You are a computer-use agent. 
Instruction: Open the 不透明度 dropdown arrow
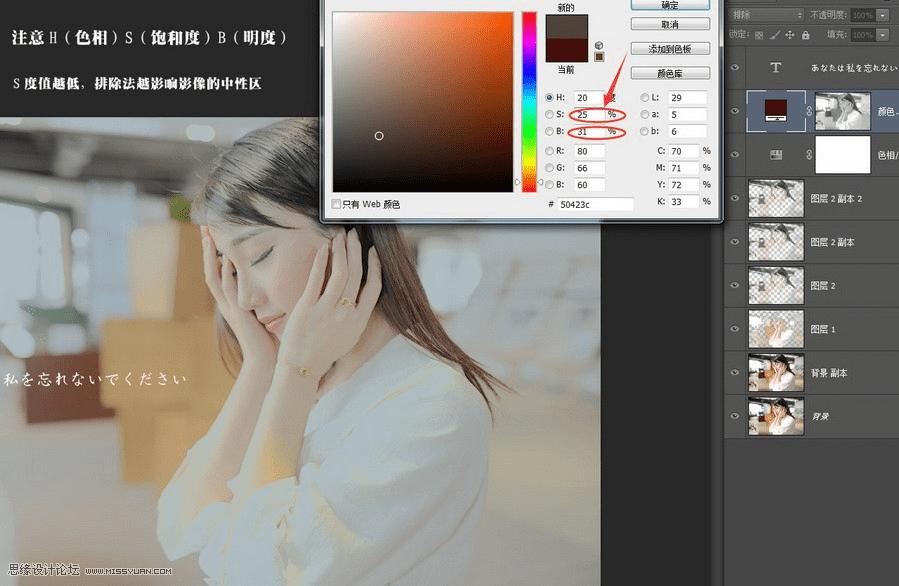(881, 14)
